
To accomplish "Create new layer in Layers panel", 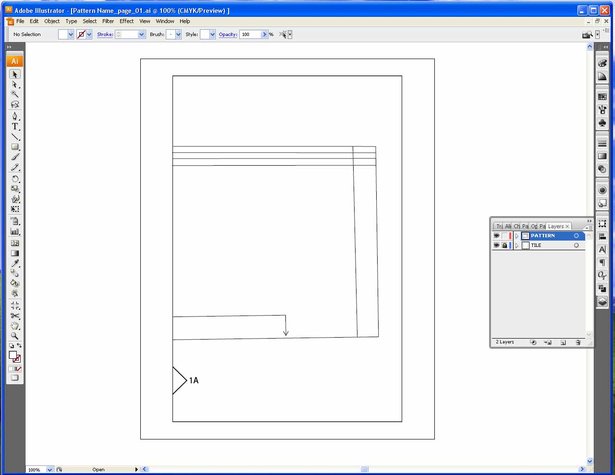I will coord(563,342).
